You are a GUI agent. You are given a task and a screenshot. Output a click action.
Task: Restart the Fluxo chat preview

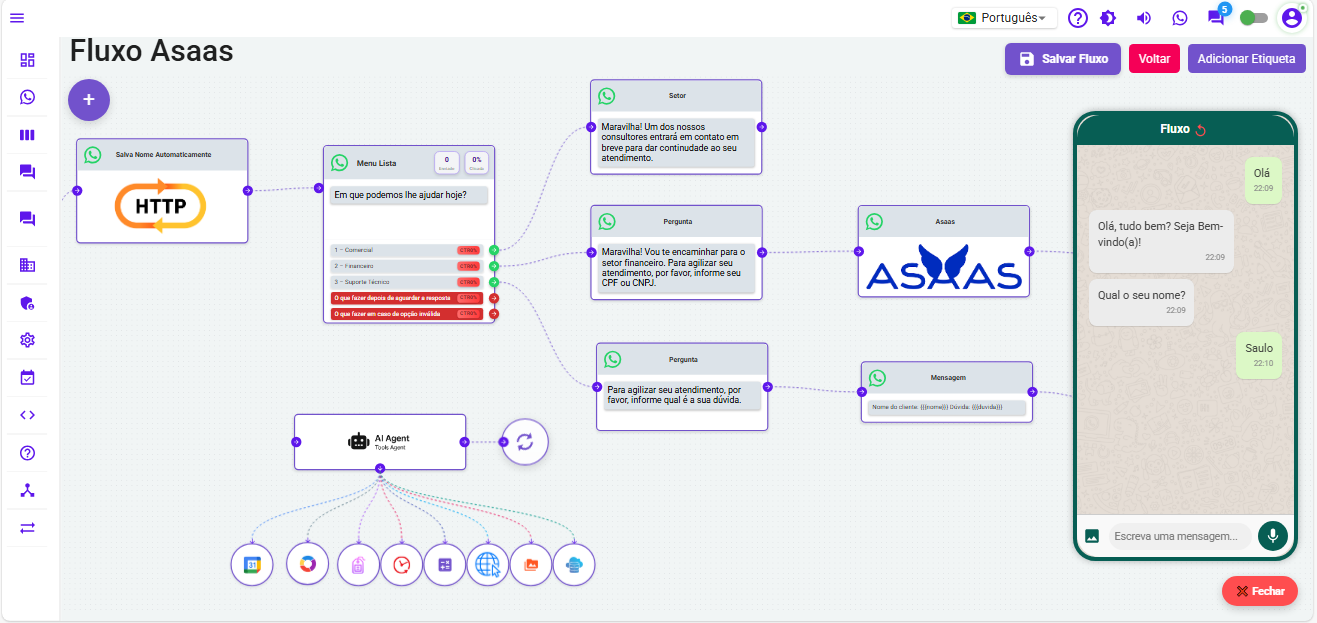pos(1201,129)
